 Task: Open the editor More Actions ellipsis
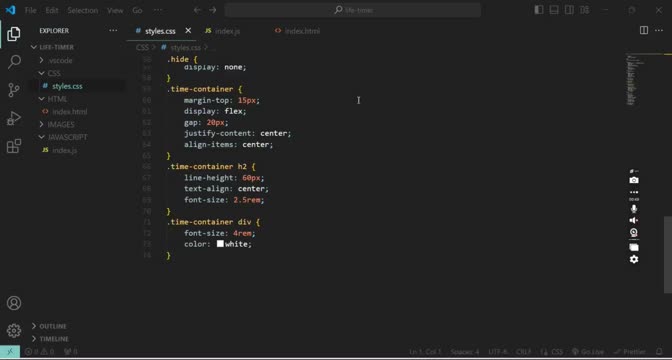coord(659,30)
